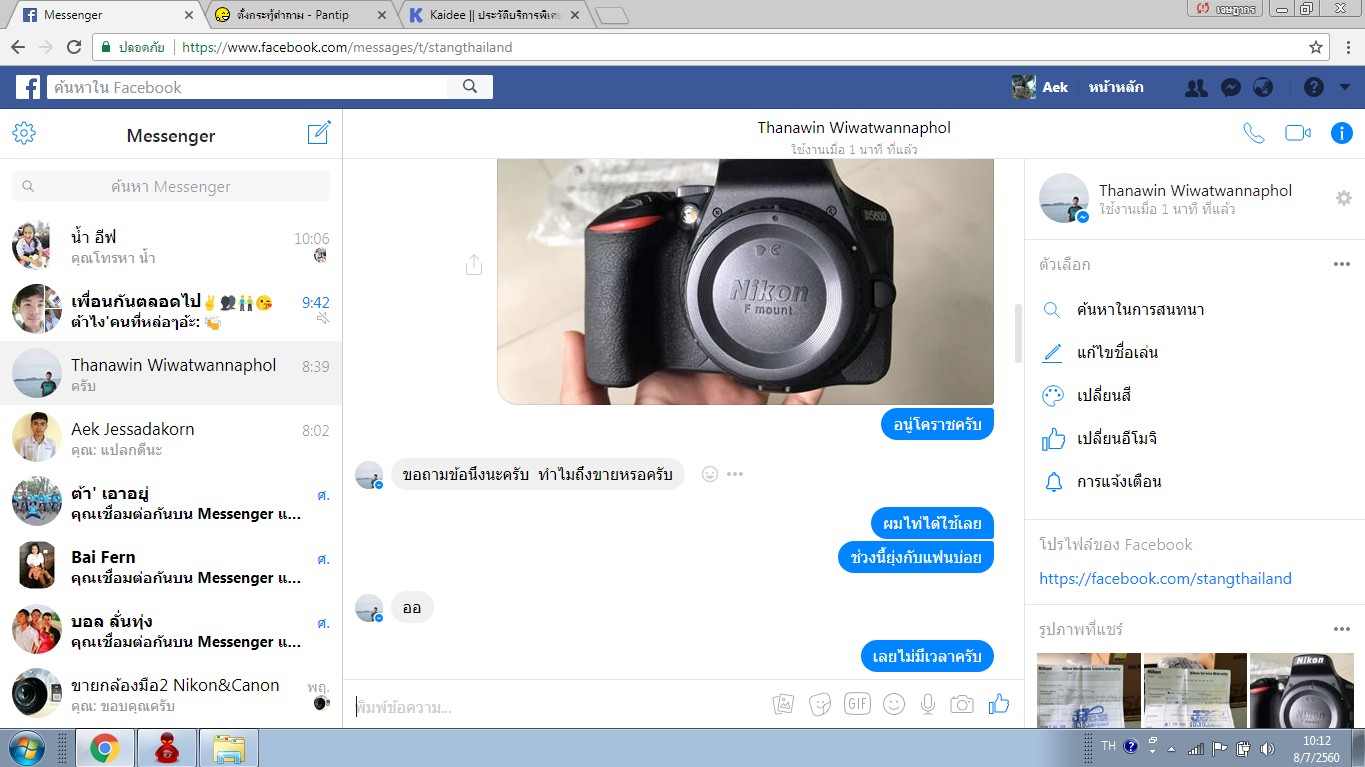Go back with the browser back arrow
The image size is (1365, 767).
point(18,47)
